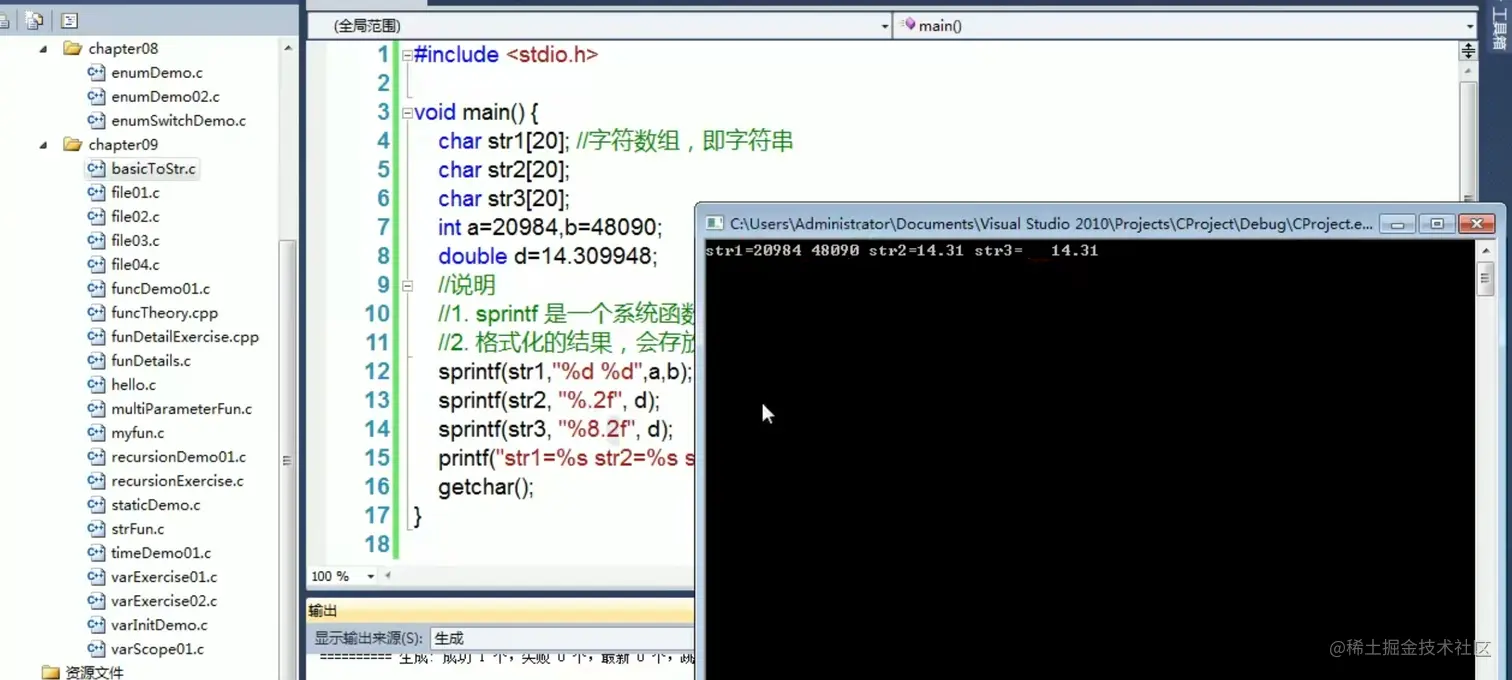Click line number 18 in the editor margin

[x=377, y=544]
